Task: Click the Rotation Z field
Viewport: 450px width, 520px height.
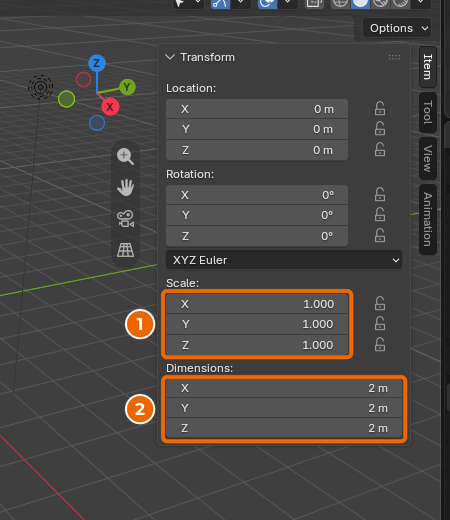Action: tap(257, 236)
